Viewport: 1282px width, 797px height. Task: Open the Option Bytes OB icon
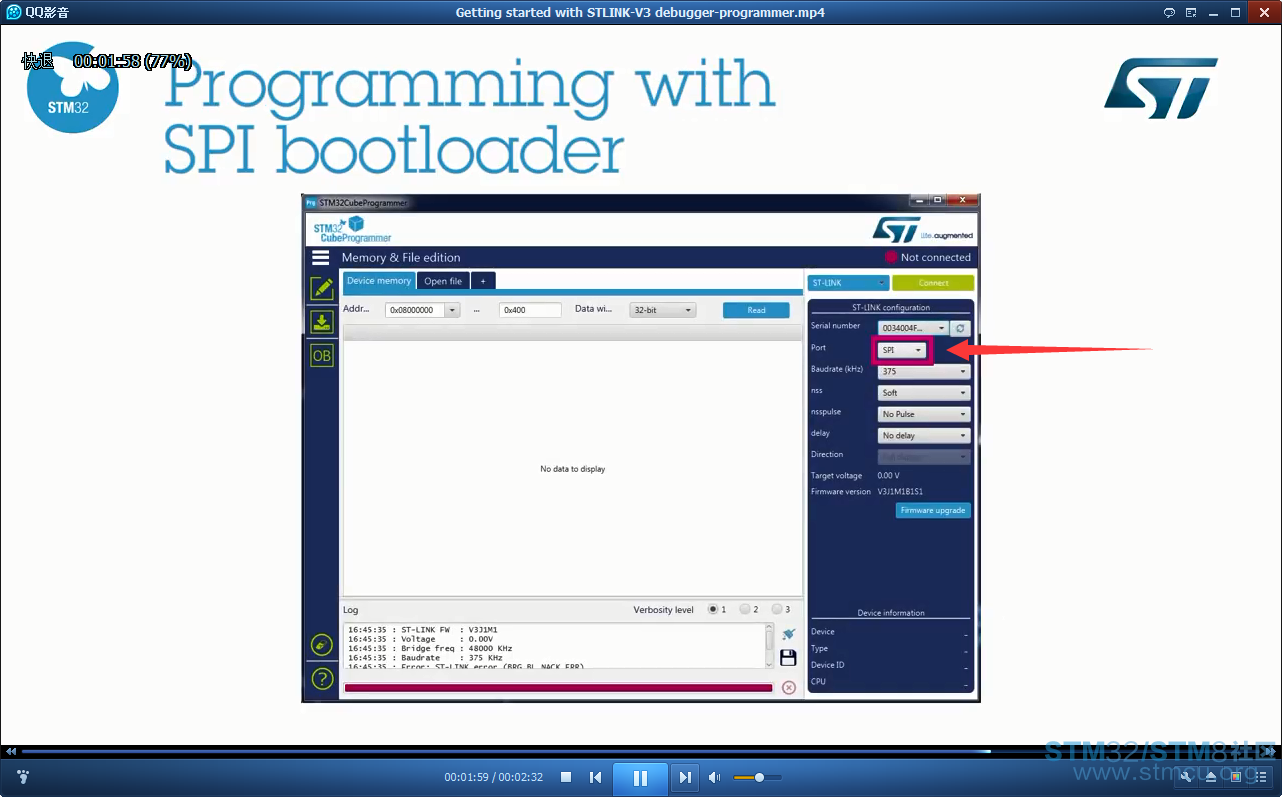tap(322, 355)
